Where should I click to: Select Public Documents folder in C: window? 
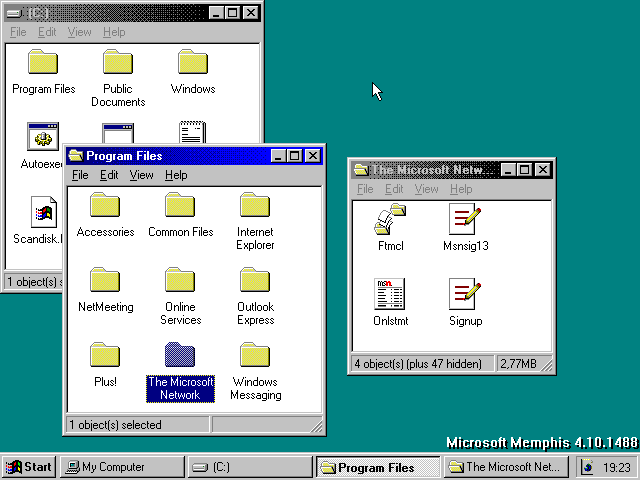coord(118,62)
